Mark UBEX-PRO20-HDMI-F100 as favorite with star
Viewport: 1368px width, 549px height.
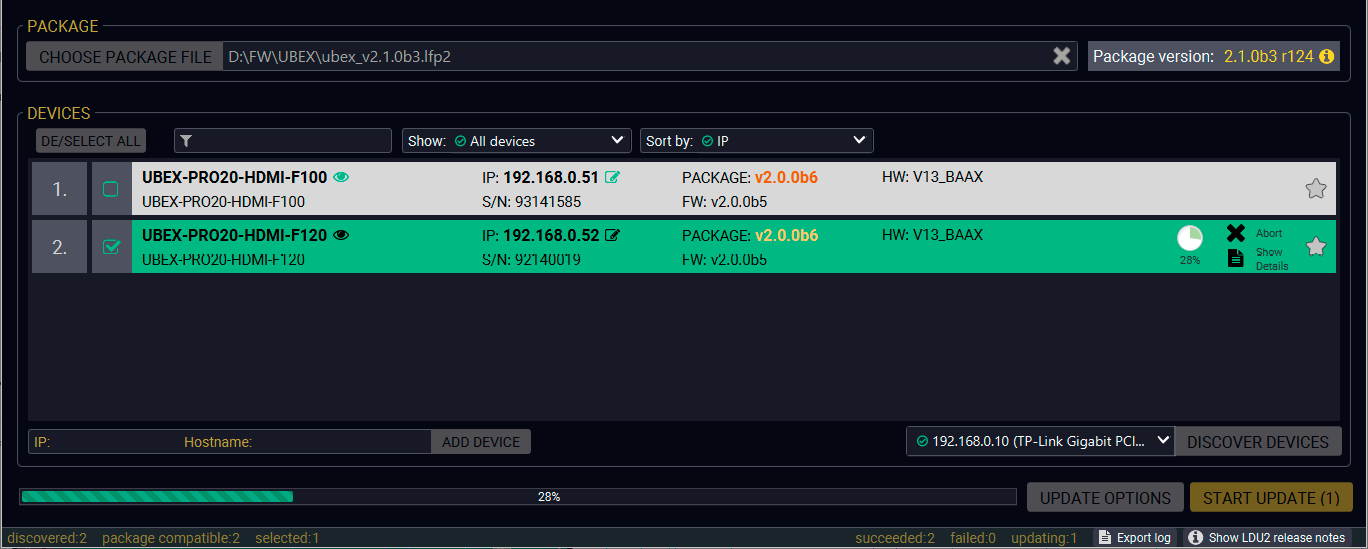1315,188
